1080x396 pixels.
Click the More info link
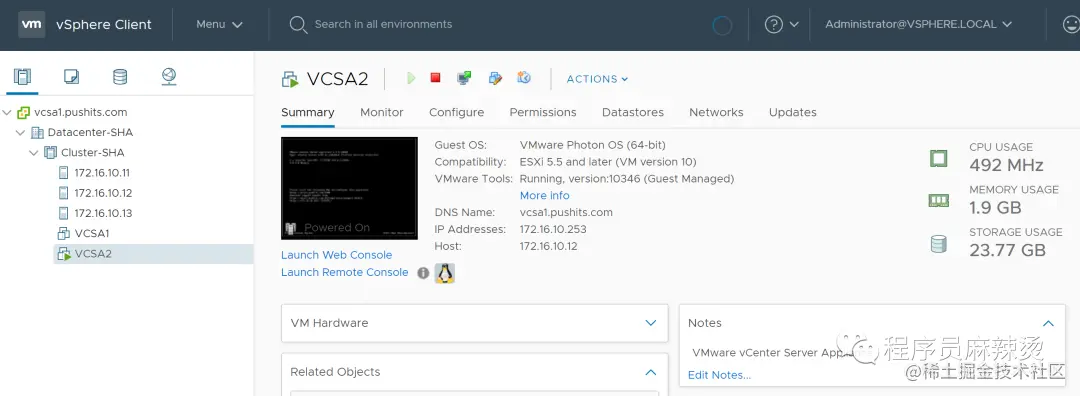coord(545,196)
